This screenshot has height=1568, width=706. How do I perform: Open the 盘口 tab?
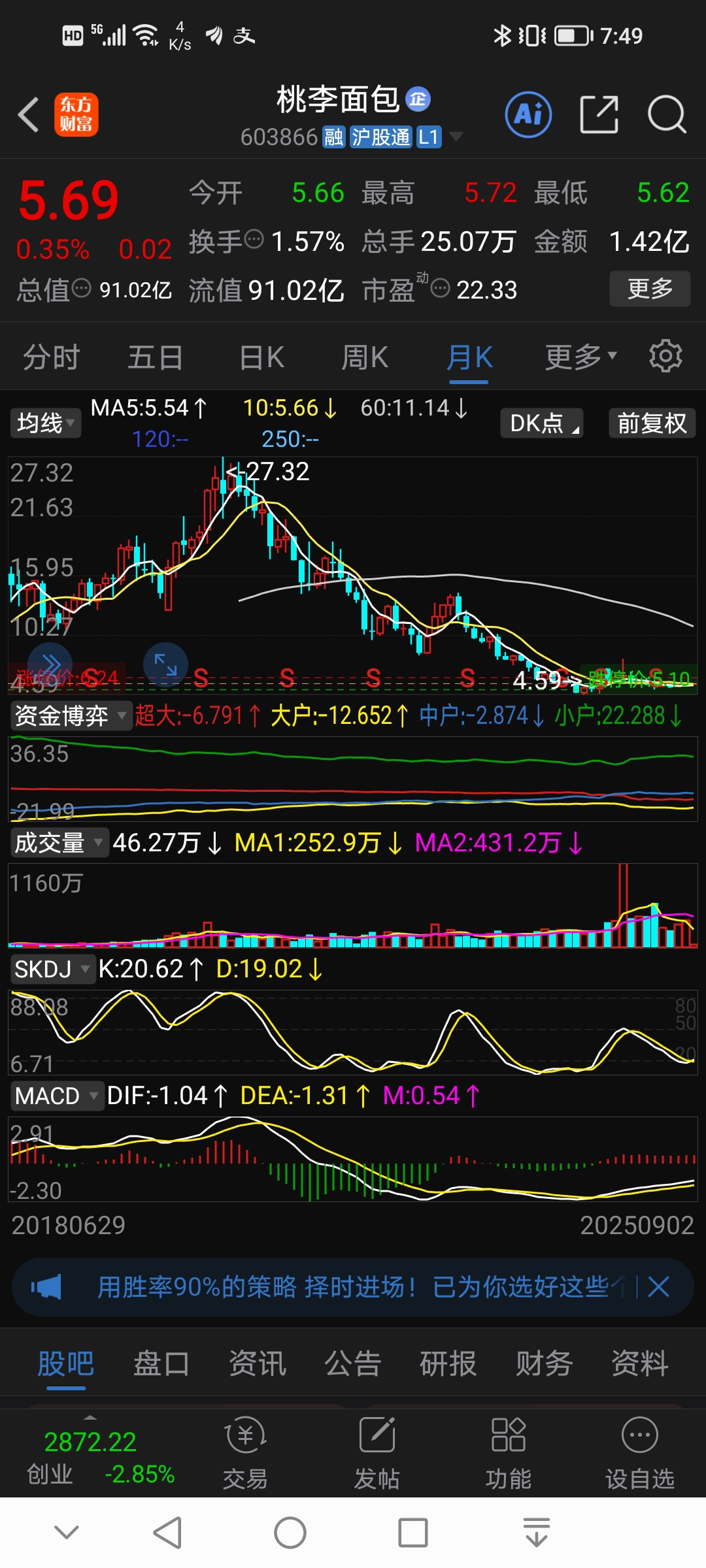(161, 1364)
